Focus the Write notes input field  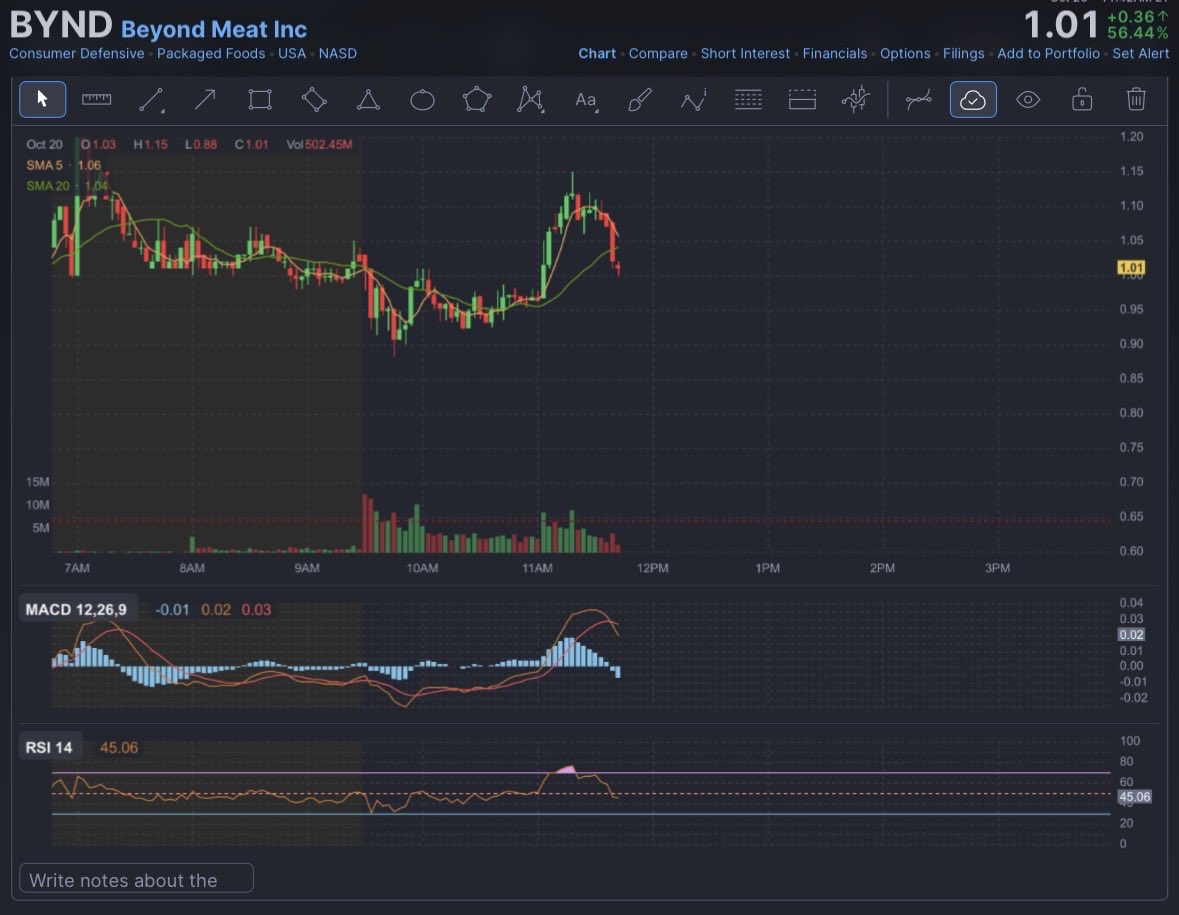136,878
